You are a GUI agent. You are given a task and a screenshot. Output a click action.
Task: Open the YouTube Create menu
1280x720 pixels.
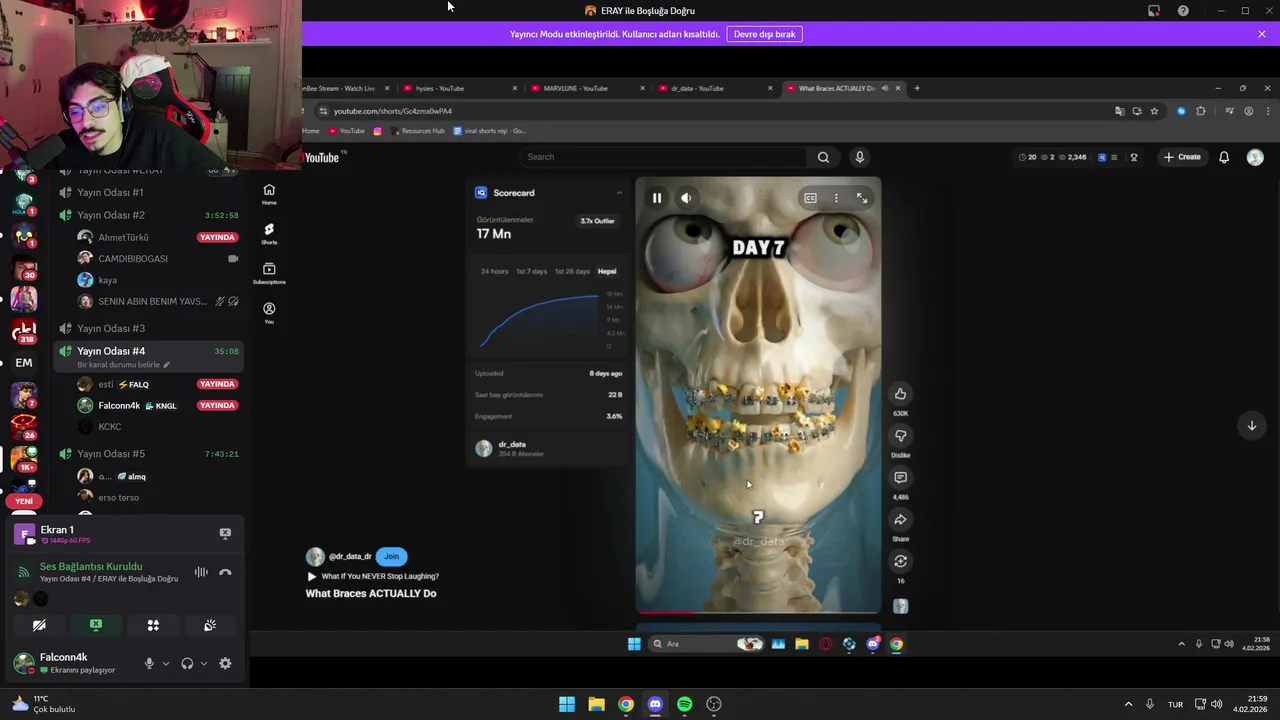pos(1182,157)
